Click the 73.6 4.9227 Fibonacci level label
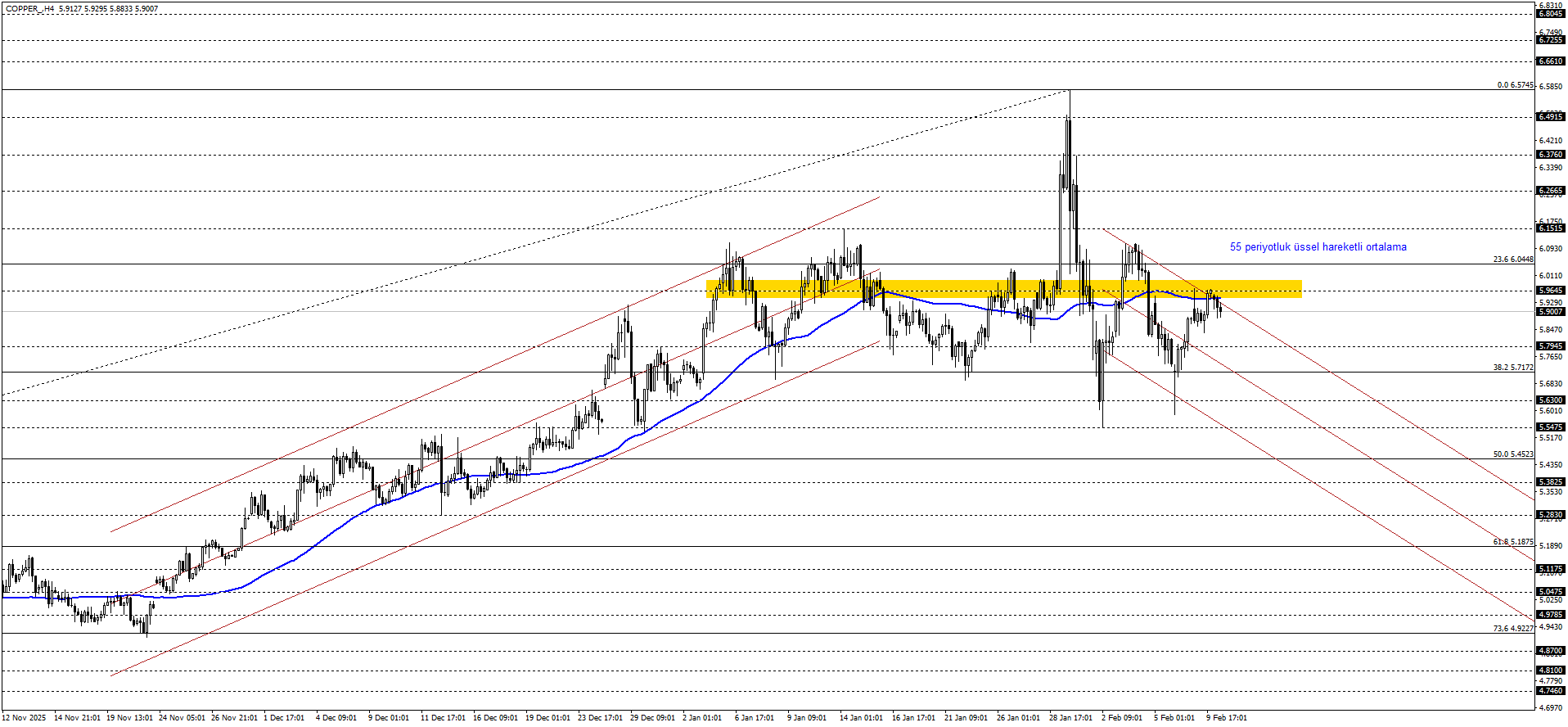Screen dimensions: 1568x727 [1513, 629]
